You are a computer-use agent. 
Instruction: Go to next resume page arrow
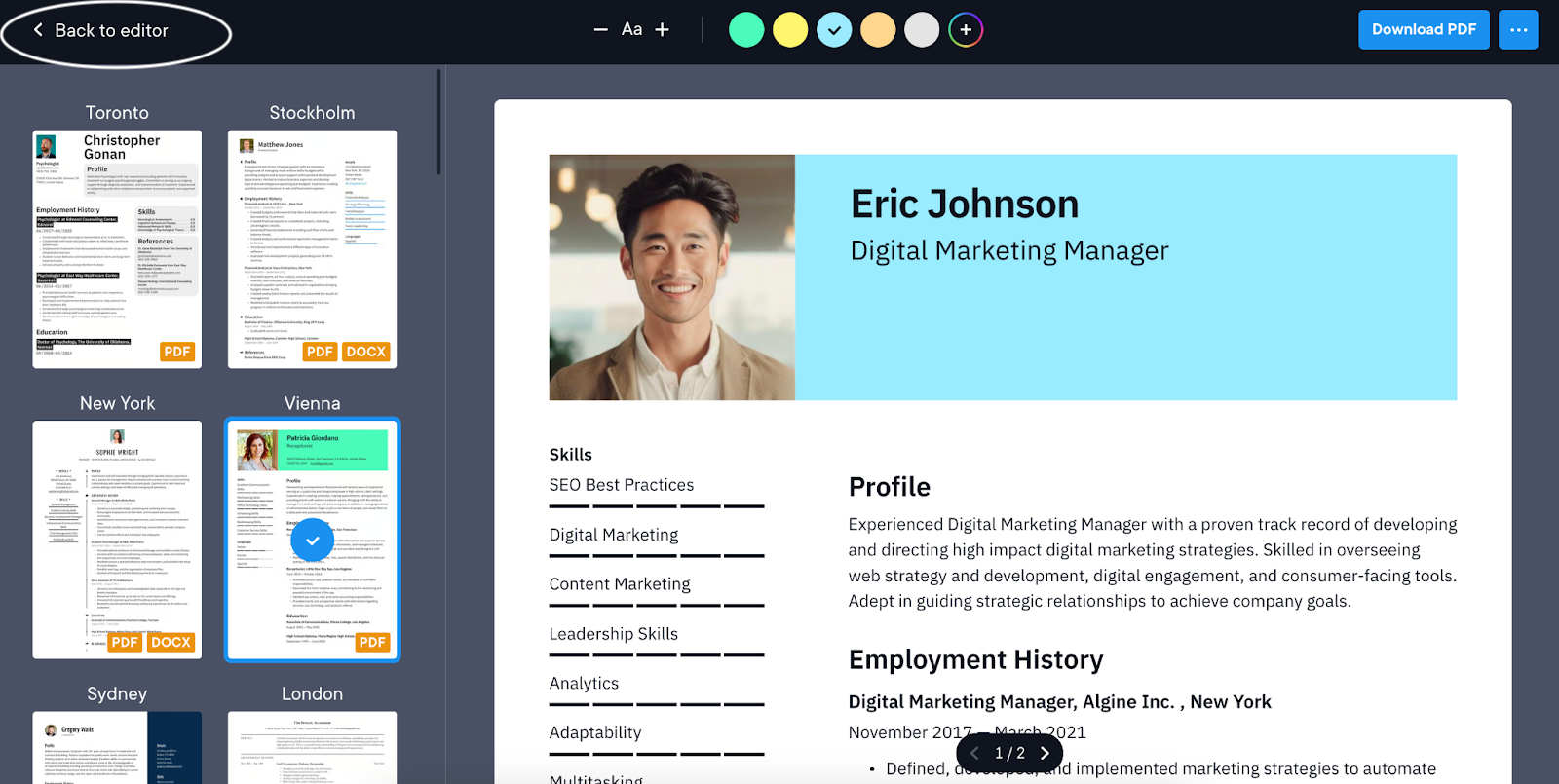(1045, 753)
